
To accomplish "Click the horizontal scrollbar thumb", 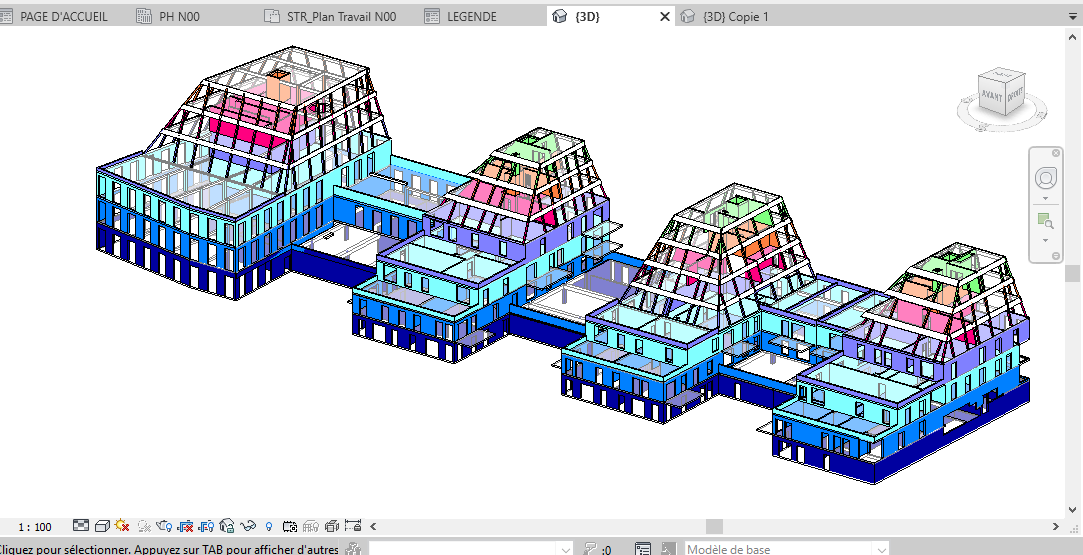I will pos(714,526).
